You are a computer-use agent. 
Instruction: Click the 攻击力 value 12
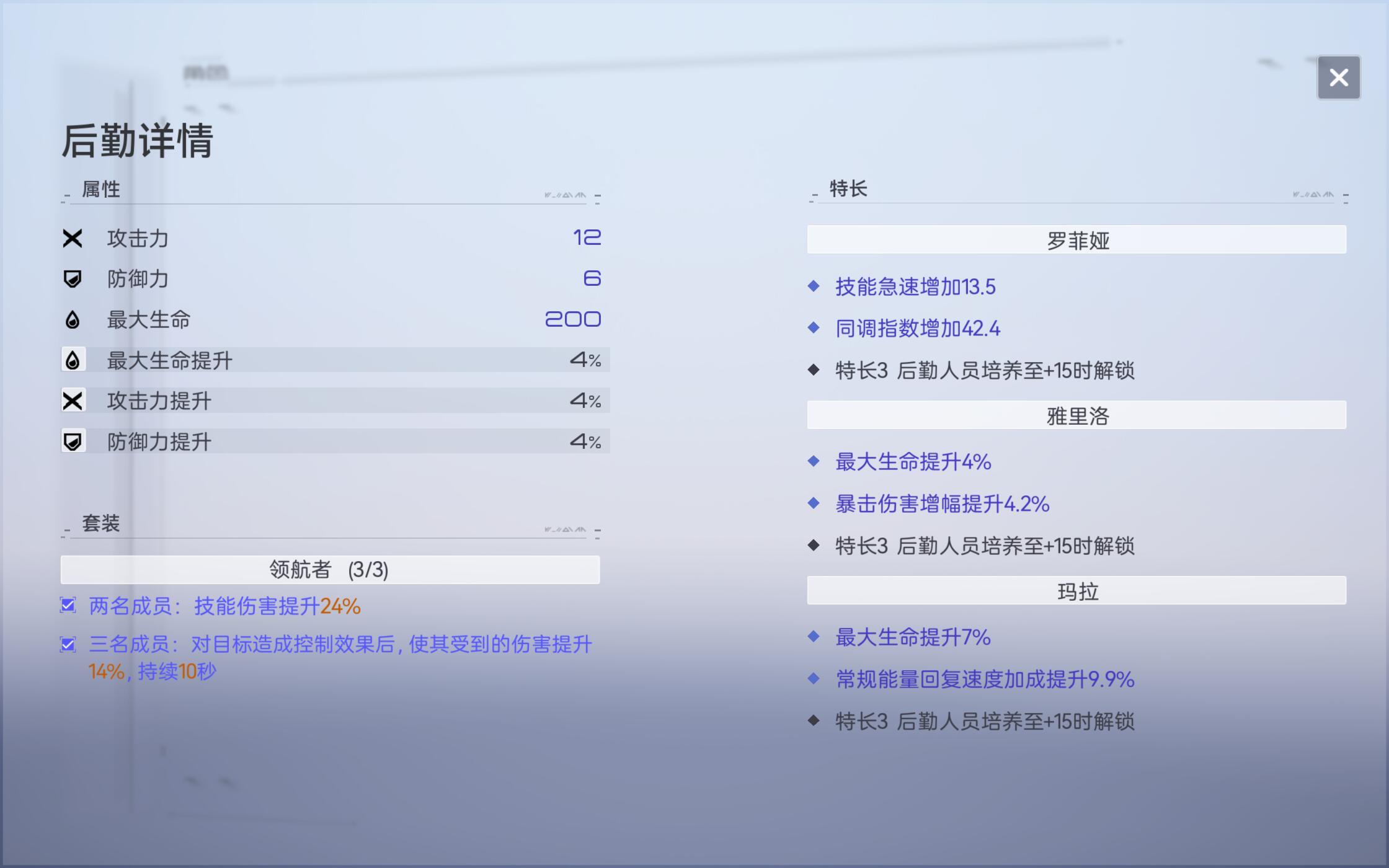click(587, 237)
